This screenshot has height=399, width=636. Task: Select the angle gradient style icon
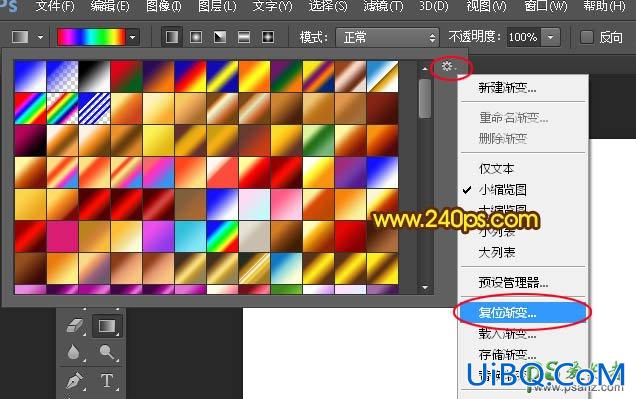tap(220, 37)
